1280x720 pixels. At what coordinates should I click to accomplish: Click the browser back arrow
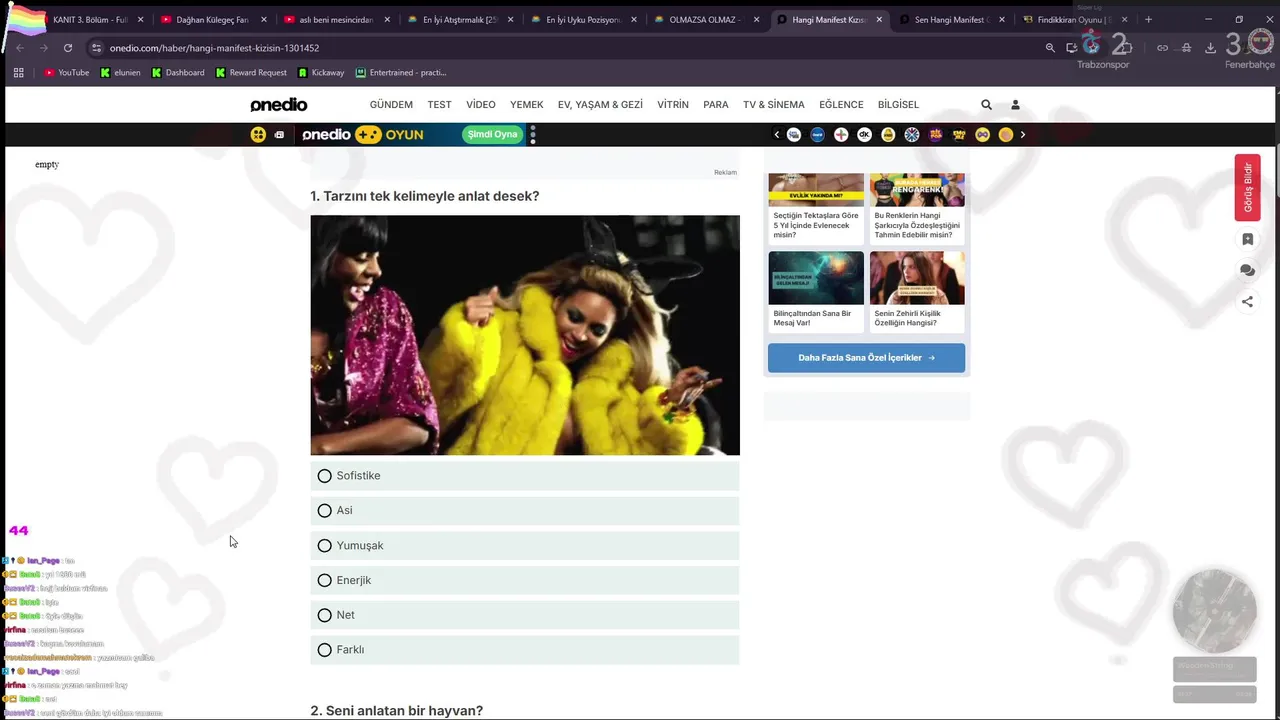tap(19, 48)
